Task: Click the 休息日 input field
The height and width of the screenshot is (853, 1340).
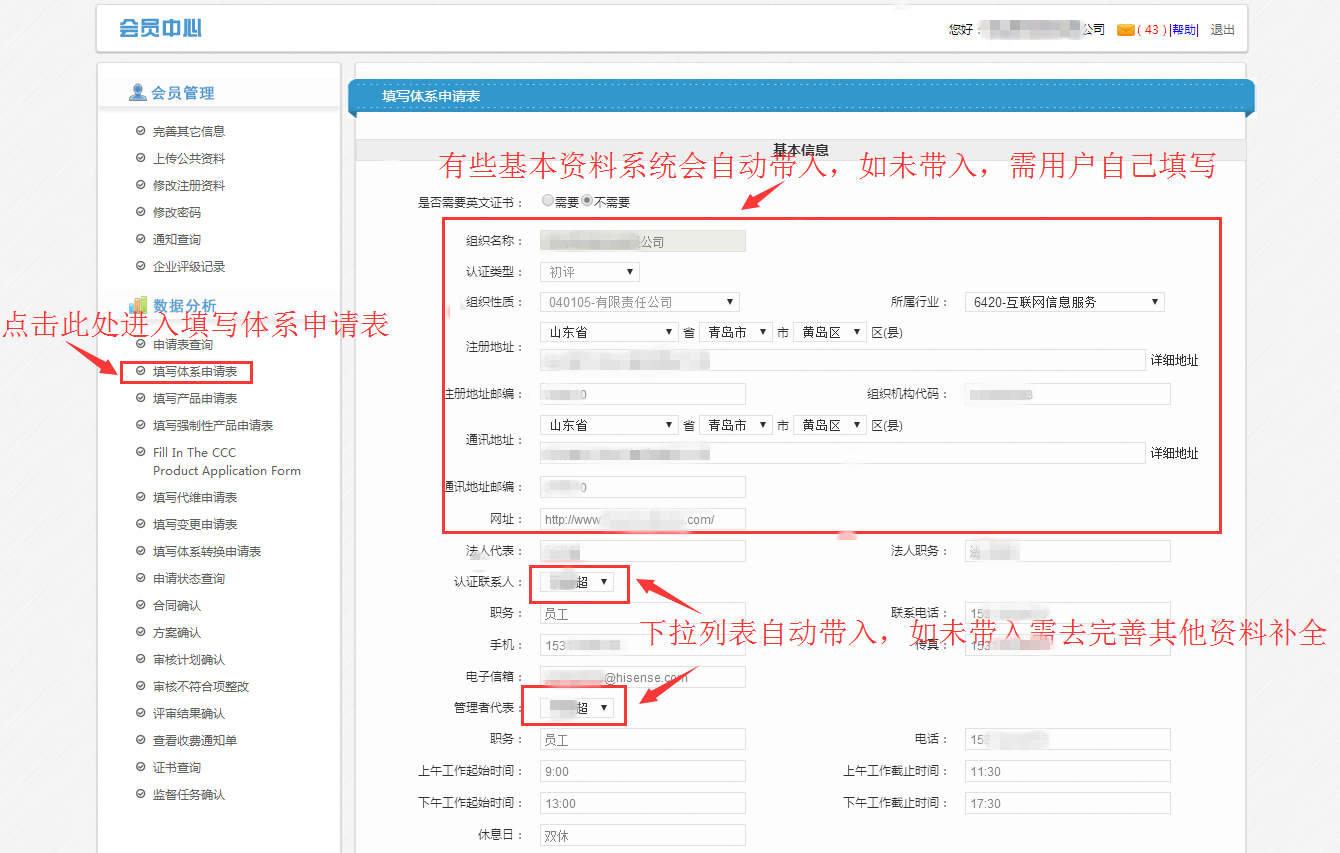Action: tap(642, 836)
